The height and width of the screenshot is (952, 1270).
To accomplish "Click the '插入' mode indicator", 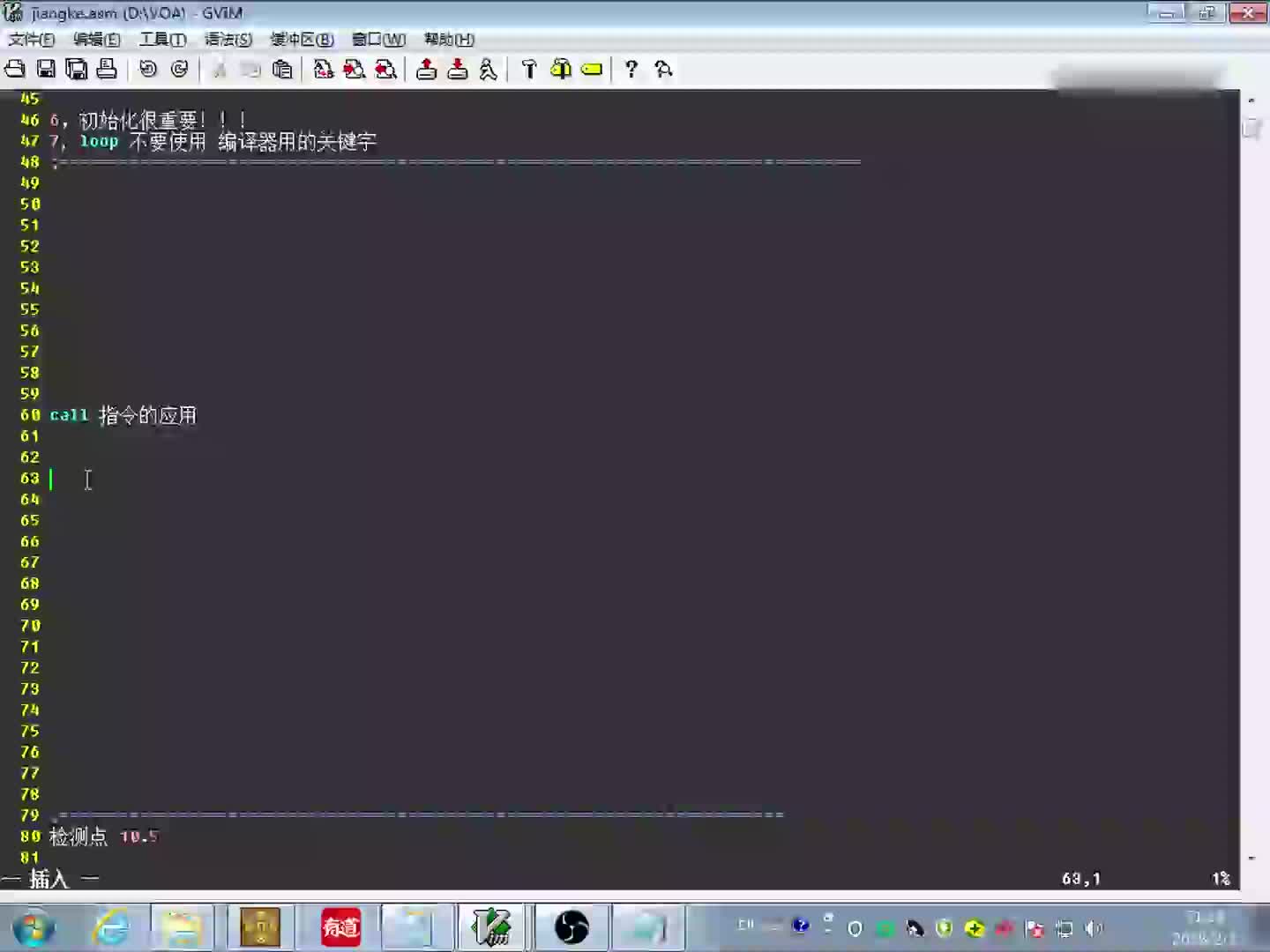I will pos(49,879).
